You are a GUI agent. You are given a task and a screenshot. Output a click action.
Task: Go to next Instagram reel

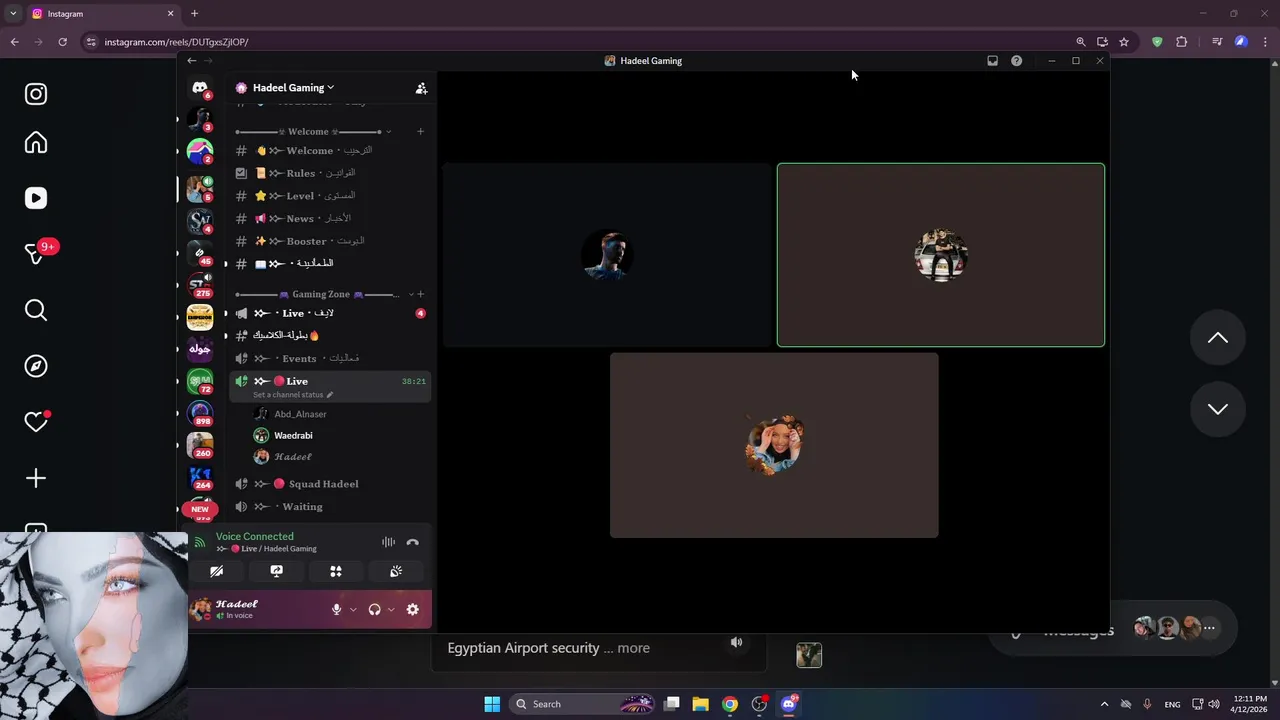point(1217,409)
